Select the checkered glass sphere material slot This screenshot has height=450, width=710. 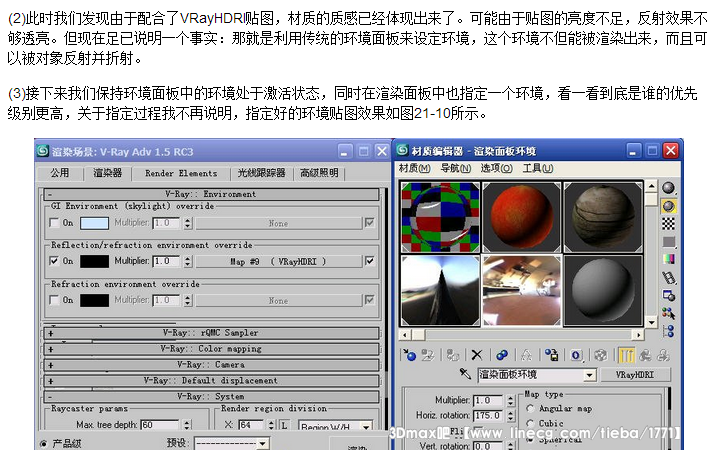point(440,217)
